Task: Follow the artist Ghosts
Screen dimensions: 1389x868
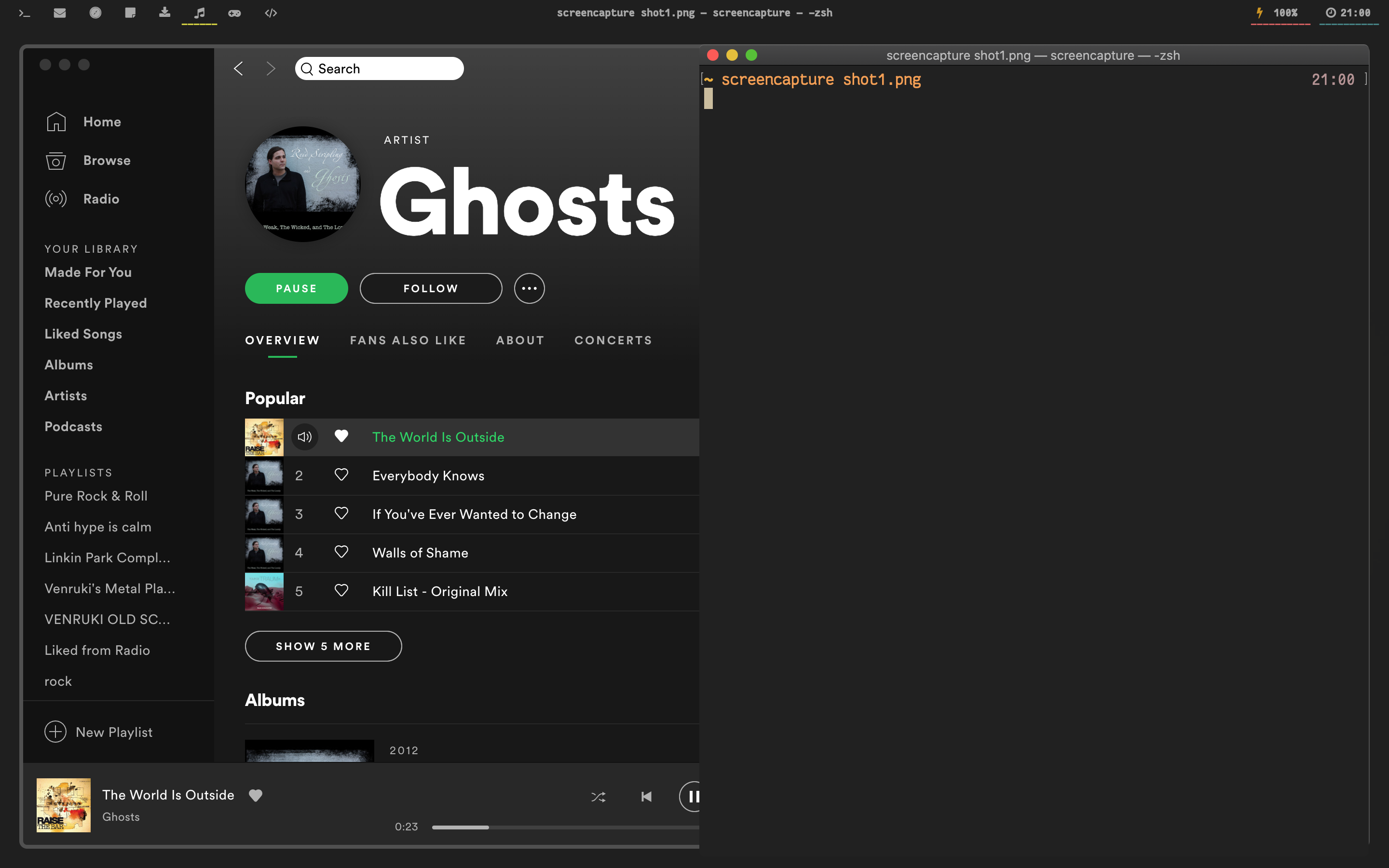Action: click(x=431, y=288)
